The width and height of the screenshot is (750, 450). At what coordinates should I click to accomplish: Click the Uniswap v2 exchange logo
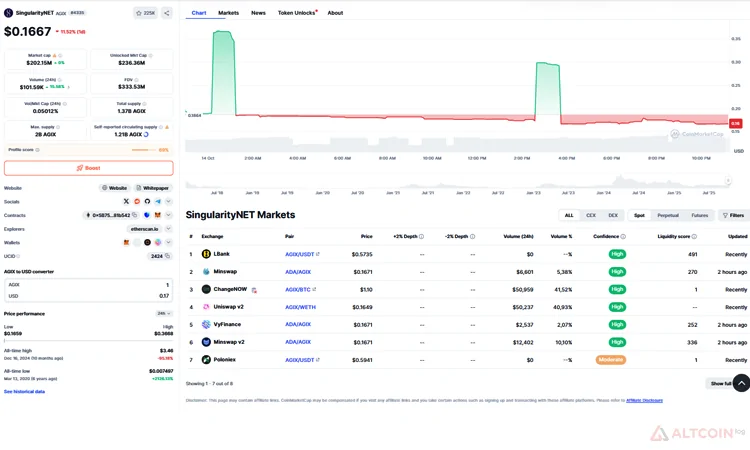tap(206, 307)
